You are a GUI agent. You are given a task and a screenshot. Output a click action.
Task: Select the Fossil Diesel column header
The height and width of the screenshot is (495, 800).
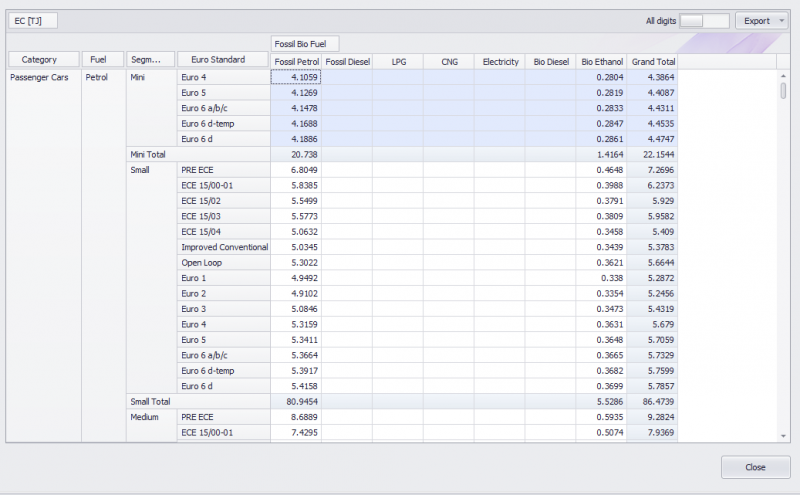[347, 62]
